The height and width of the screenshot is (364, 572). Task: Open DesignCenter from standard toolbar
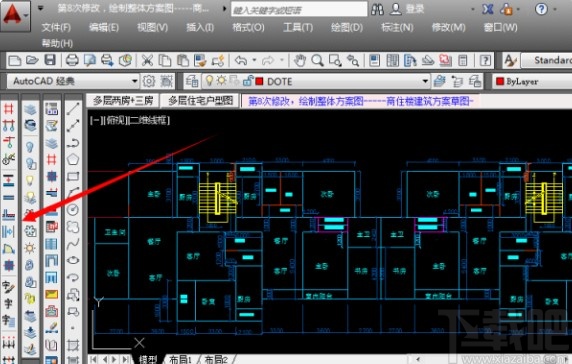click(x=393, y=60)
